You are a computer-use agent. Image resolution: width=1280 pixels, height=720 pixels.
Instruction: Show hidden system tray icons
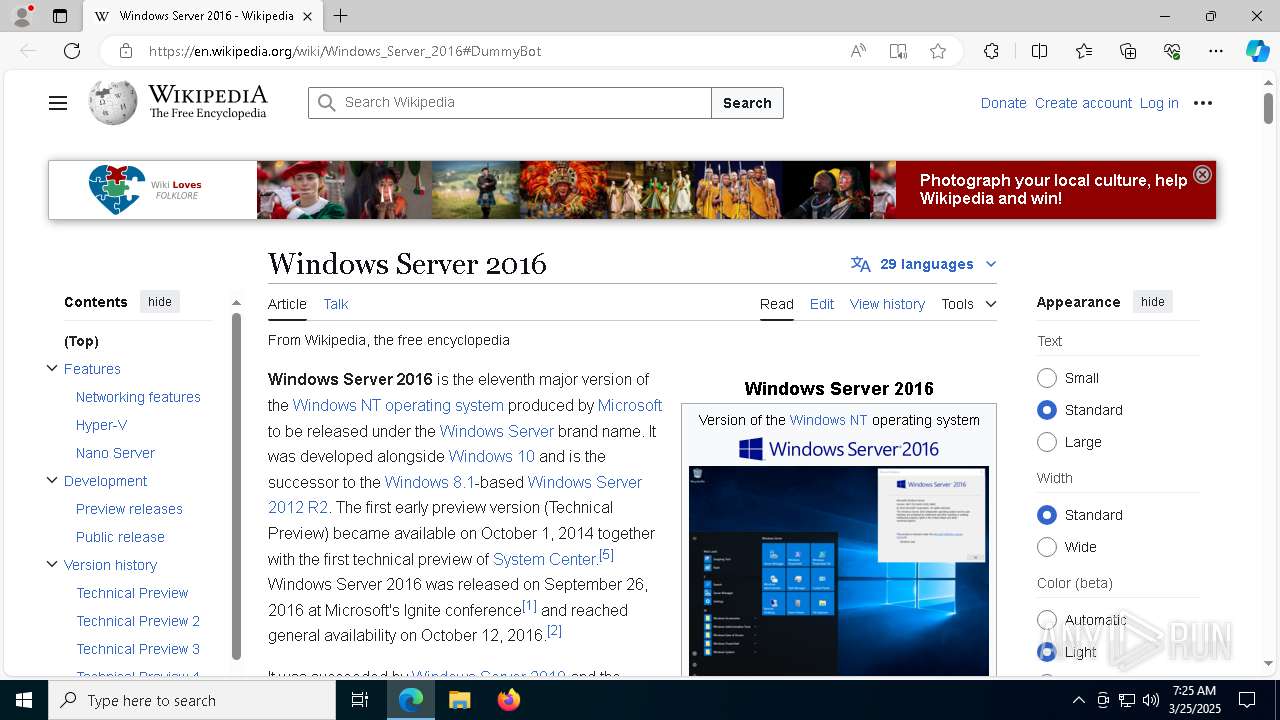click(x=1078, y=700)
